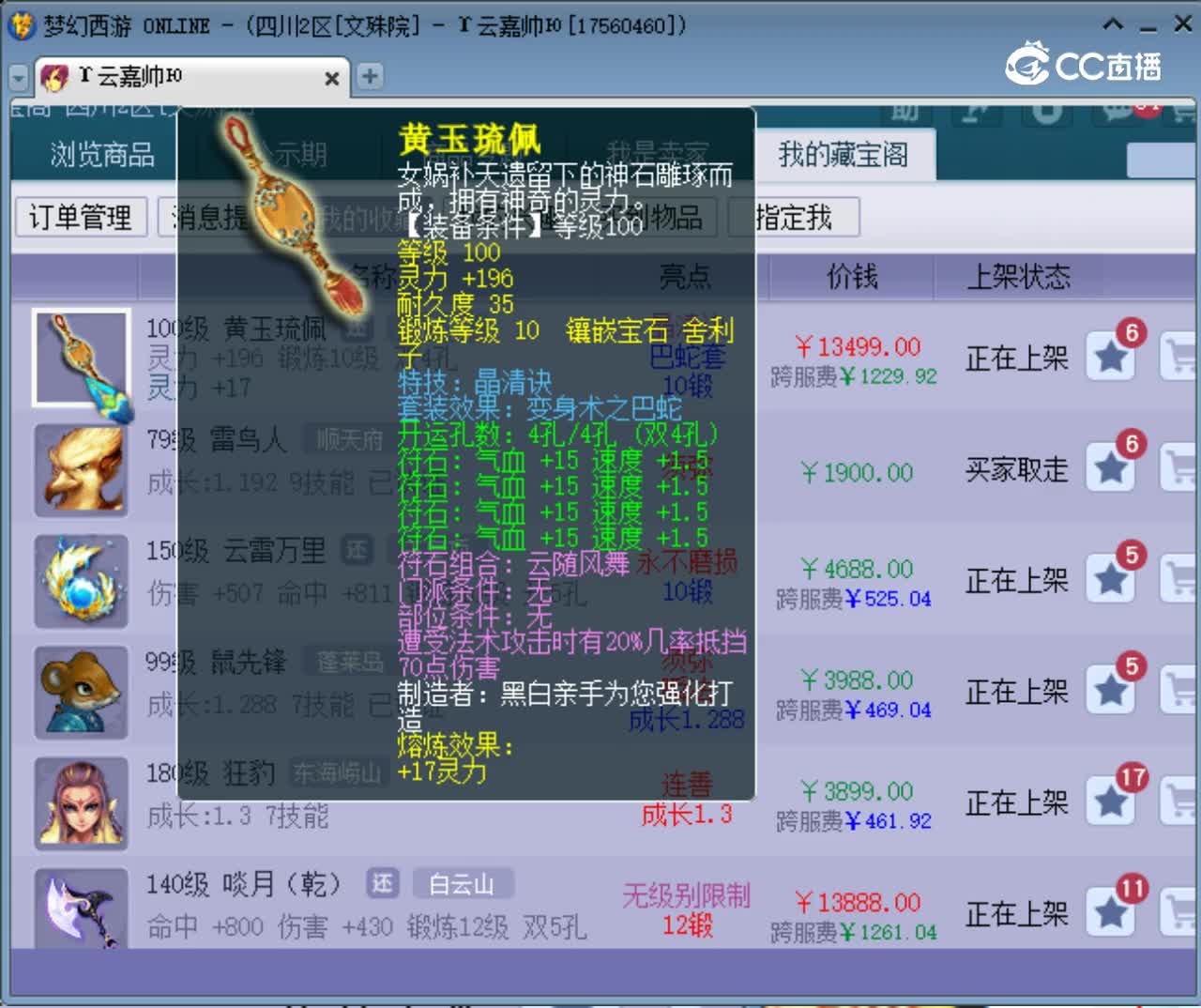Switch to 我的藏宝阁 tab
The image size is (1201, 1008).
pos(843,155)
